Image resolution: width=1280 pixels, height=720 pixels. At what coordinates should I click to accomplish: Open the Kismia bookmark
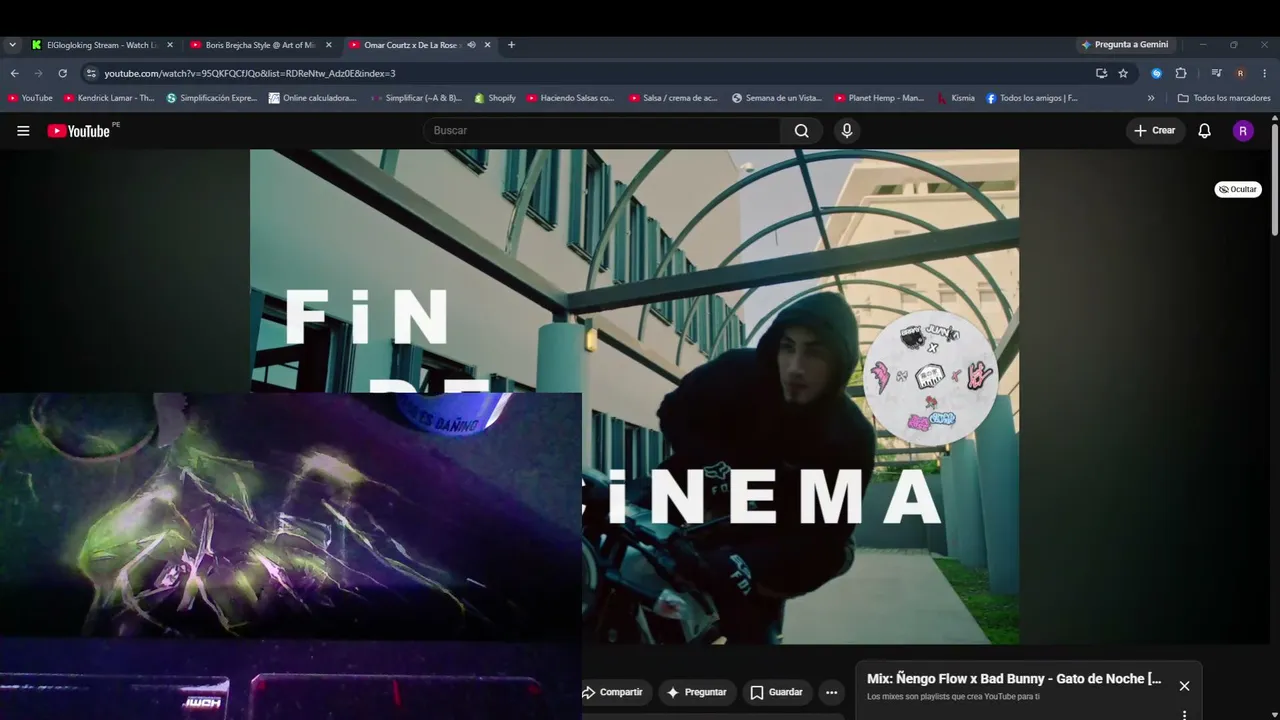[x=956, y=98]
